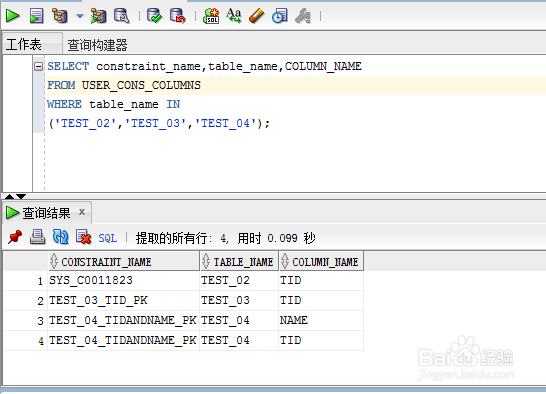Select the 查询结果 tab

click(x=46, y=213)
